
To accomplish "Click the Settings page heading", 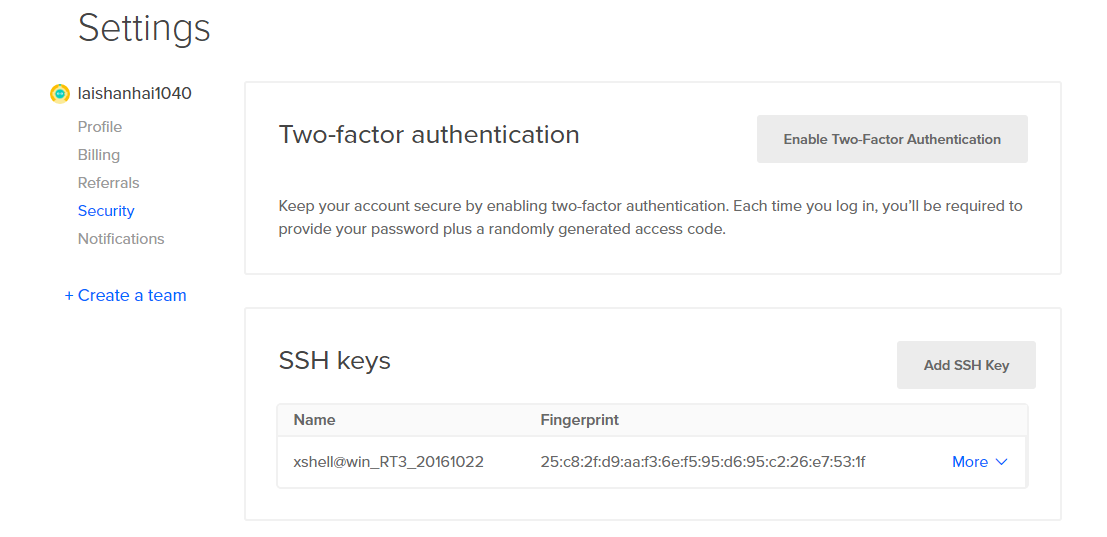I will click(144, 28).
